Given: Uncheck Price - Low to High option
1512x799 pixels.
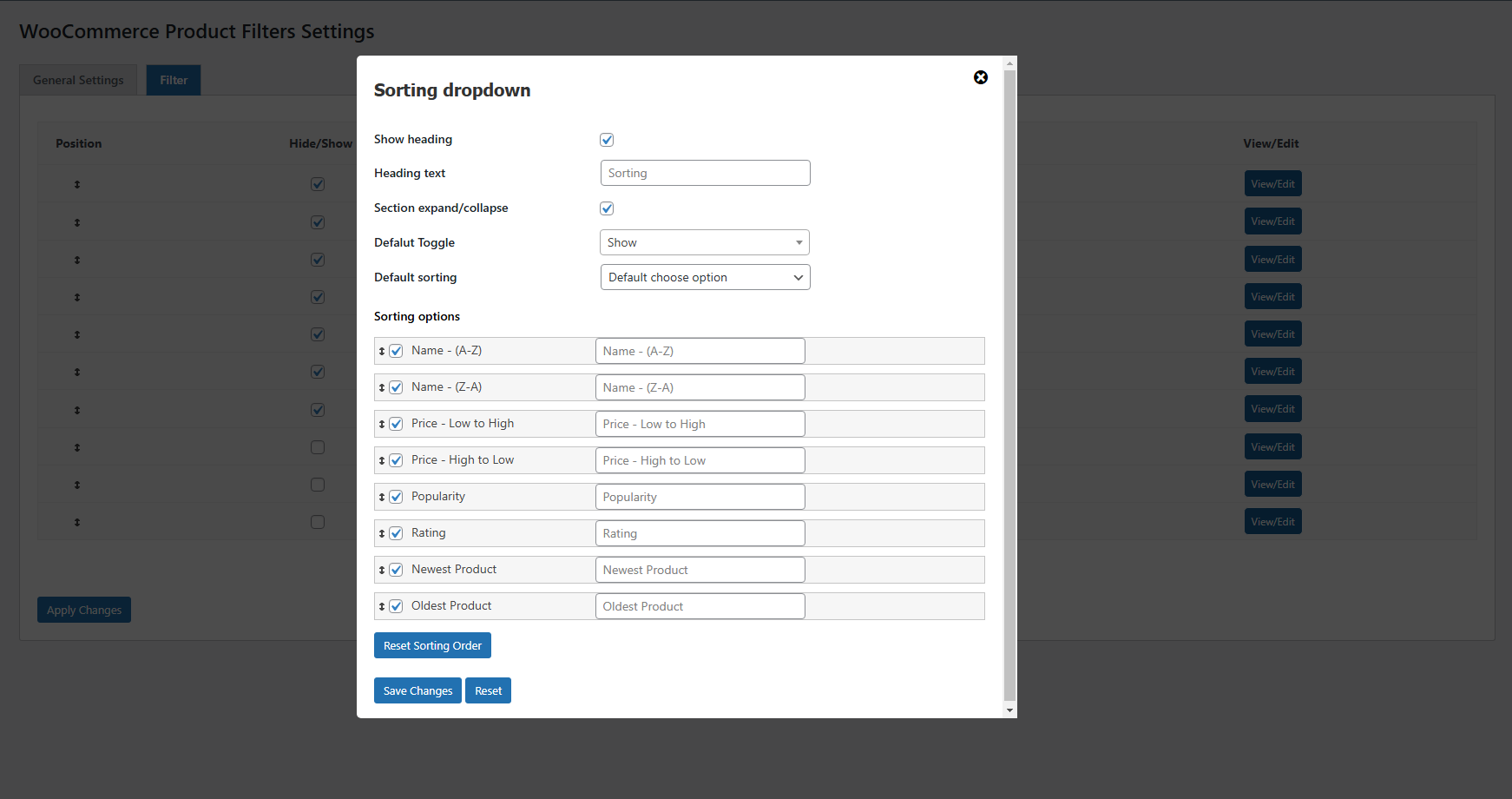Looking at the screenshot, I should click(x=396, y=424).
